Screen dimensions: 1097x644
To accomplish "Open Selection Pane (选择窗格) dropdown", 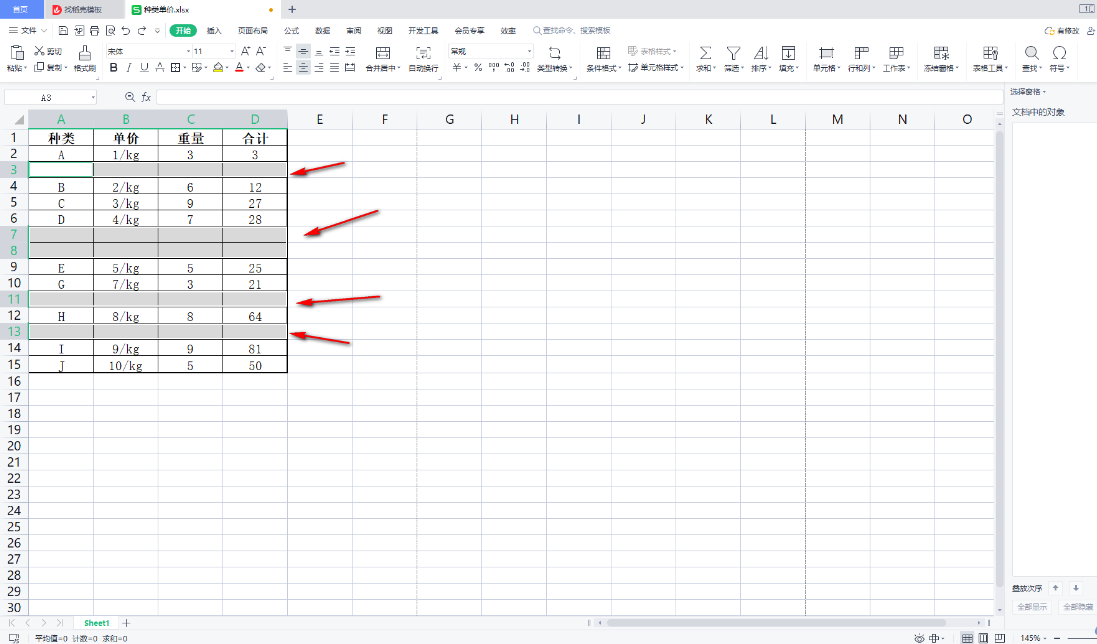I will (1028, 92).
